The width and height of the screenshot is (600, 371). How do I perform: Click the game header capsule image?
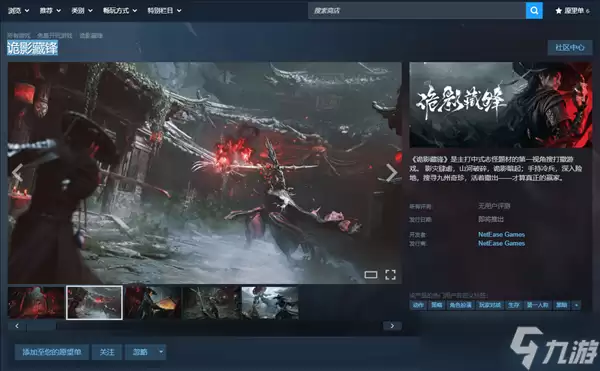(x=501, y=105)
